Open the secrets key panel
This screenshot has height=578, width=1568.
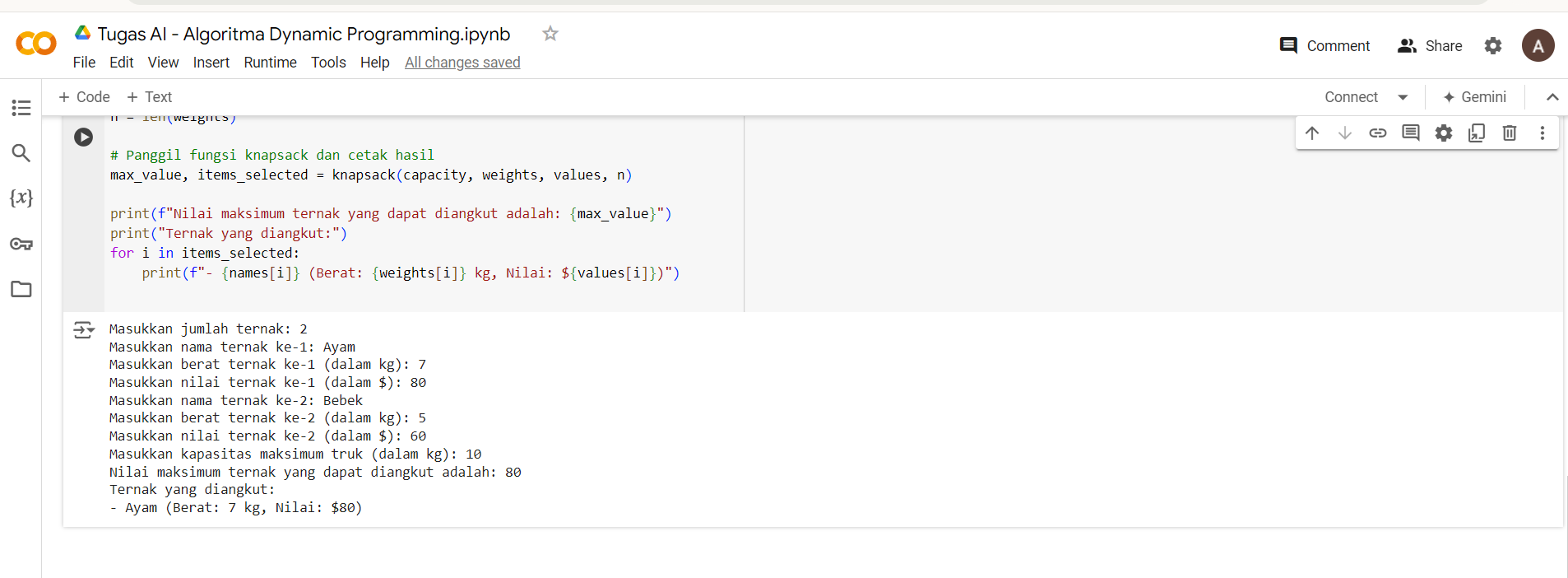(x=21, y=244)
